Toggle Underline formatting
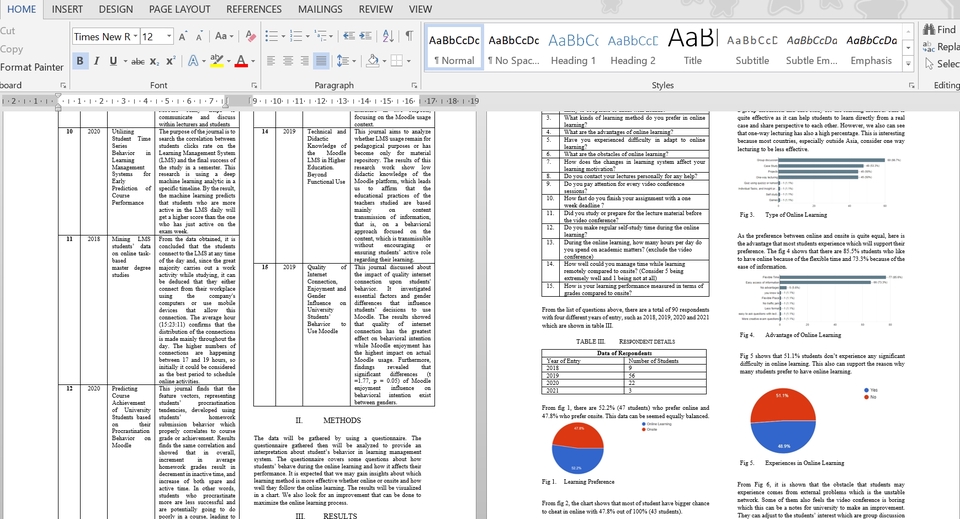 pyautogui.click(x=113, y=61)
